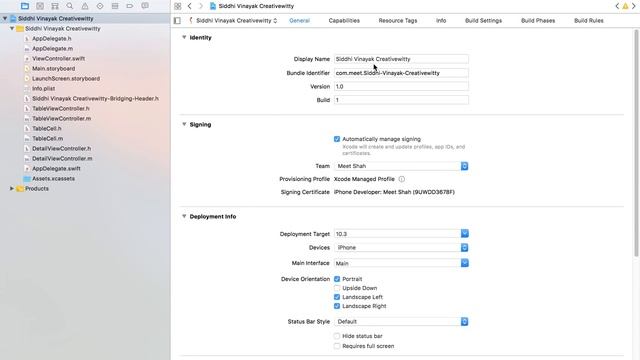
Task: Click the editor vertical scrollbar
Action: click(637, 143)
